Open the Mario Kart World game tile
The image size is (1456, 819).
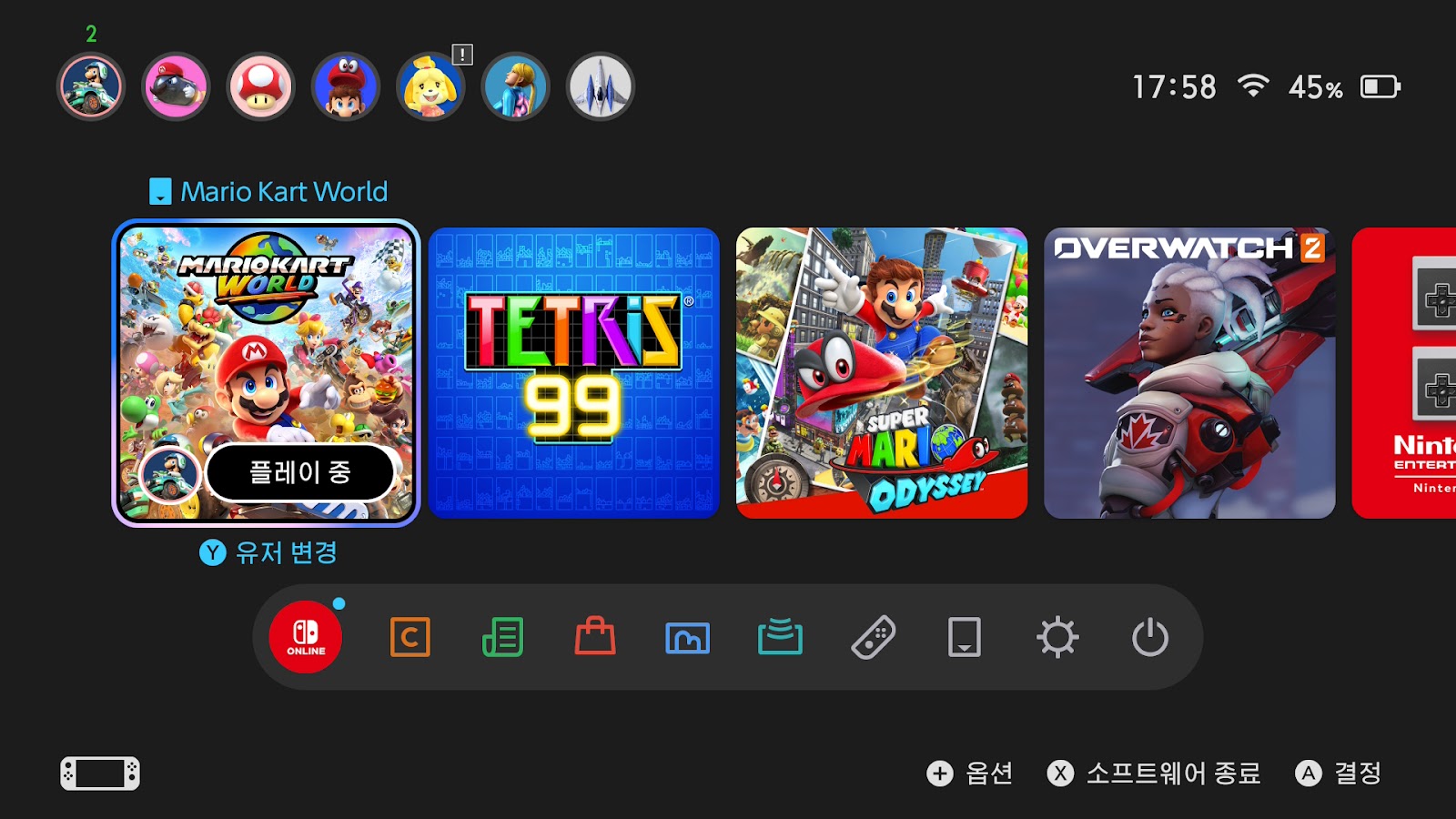coord(266,373)
